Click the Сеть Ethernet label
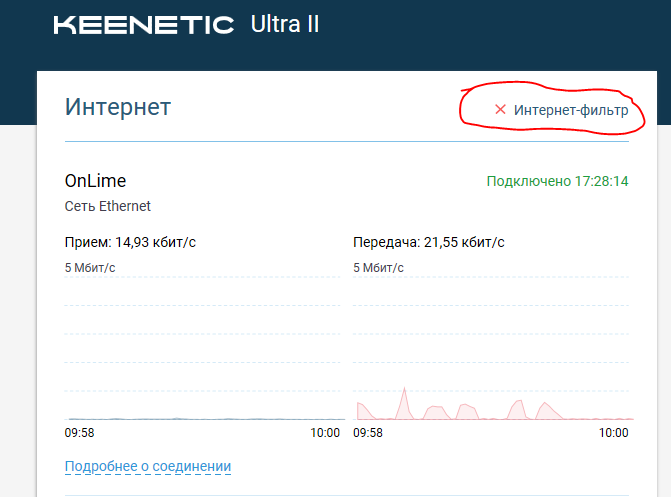The width and height of the screenshot is (671, 497). click(107, 206)
